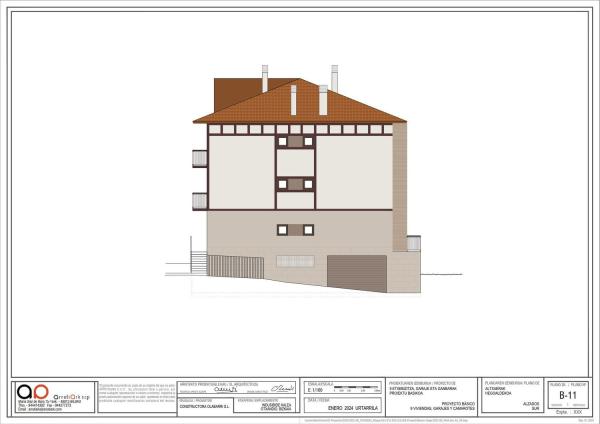Click the ventilation grille left of garage door

pos(295,261)
